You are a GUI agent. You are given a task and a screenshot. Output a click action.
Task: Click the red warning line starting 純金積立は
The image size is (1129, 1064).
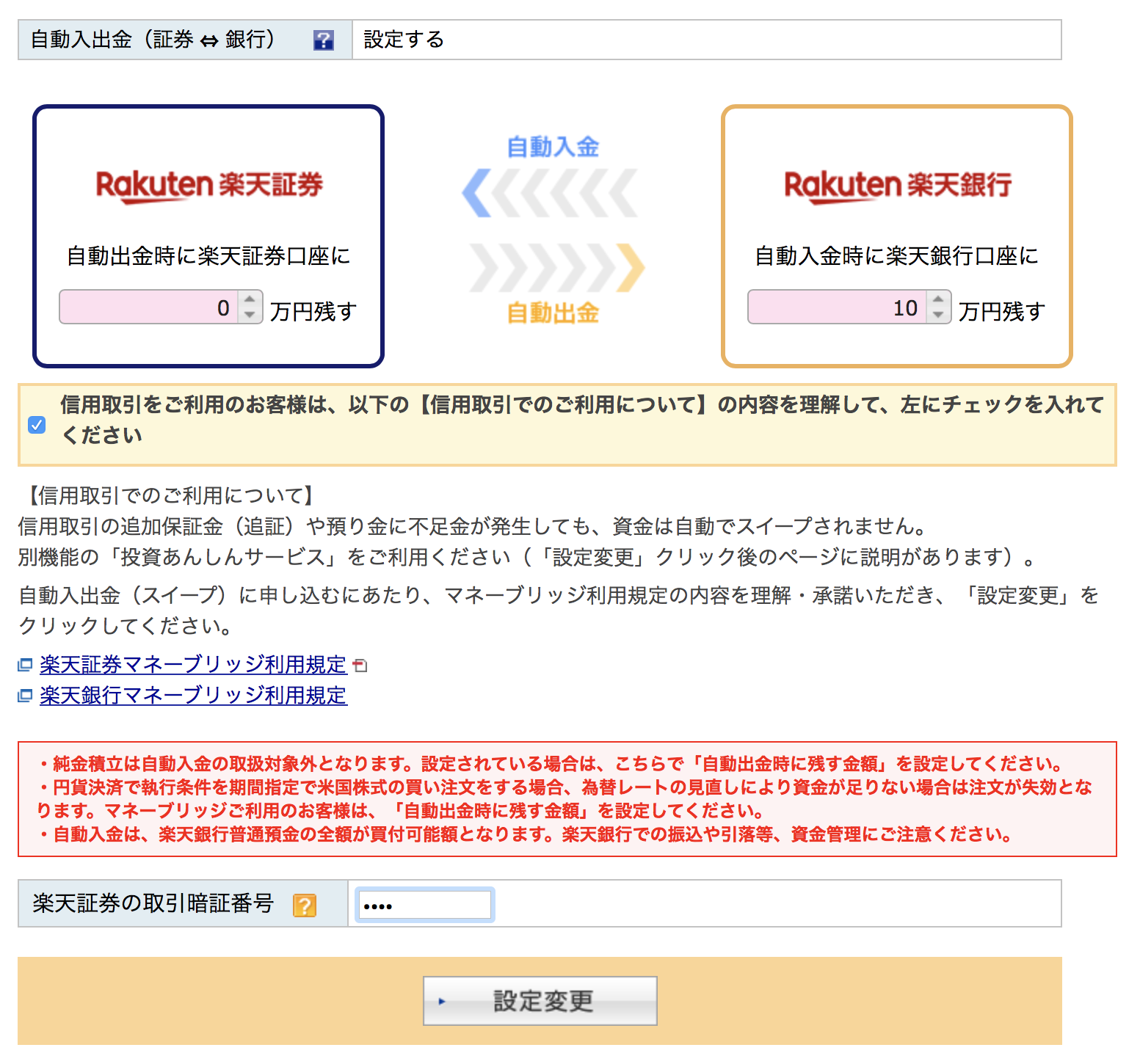[x=550, y=764]
